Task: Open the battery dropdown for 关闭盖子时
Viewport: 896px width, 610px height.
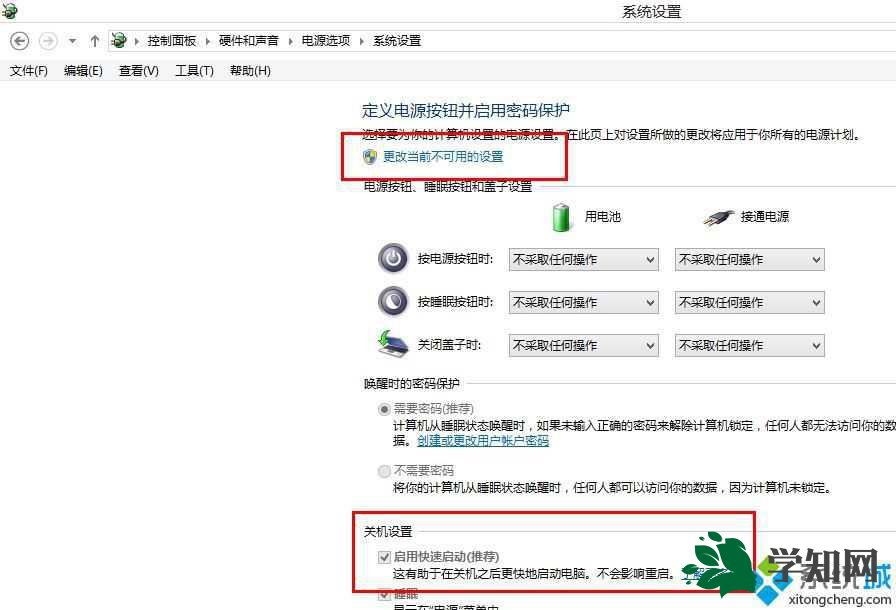Action: pos(583,345)
